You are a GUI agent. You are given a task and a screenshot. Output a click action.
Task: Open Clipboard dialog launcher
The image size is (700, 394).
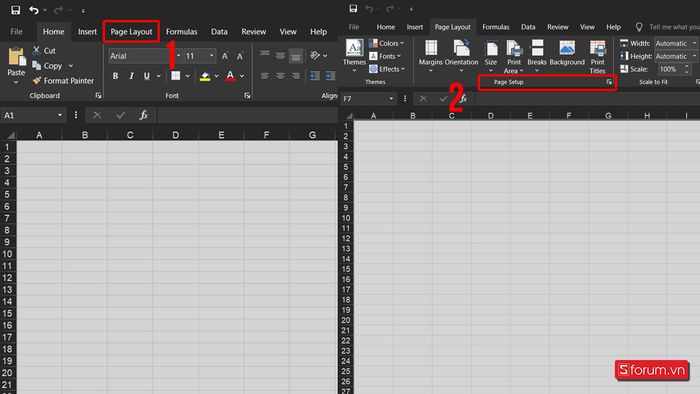tap(98, 95)
